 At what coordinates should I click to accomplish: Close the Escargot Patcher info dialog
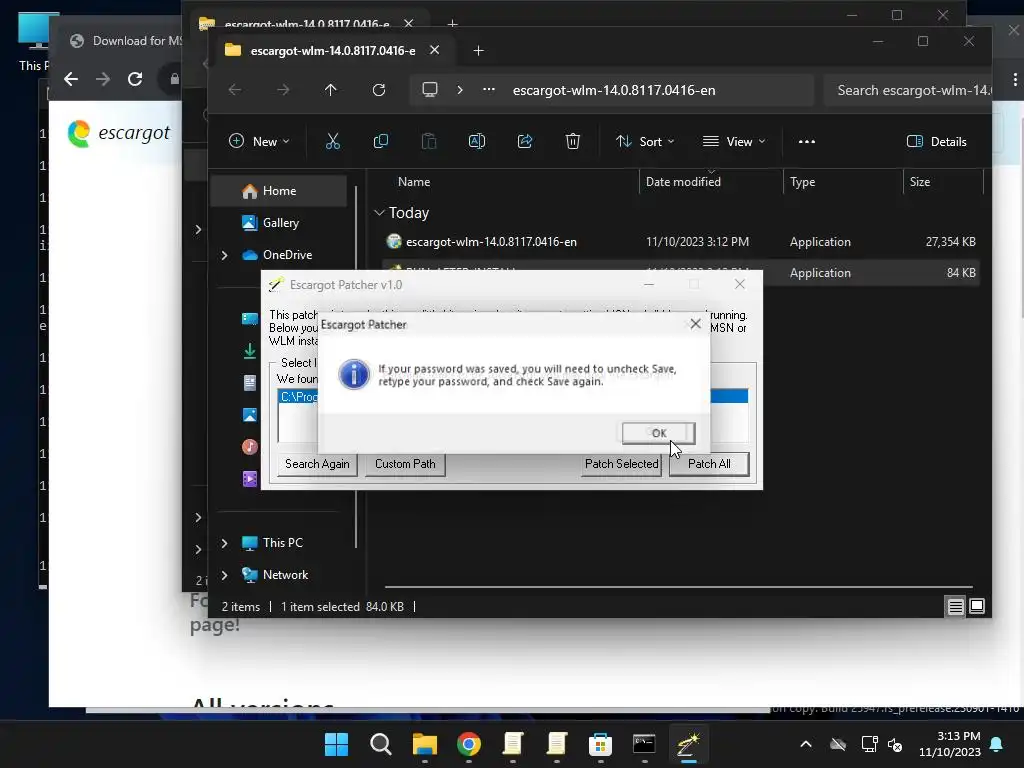(696, 324)
